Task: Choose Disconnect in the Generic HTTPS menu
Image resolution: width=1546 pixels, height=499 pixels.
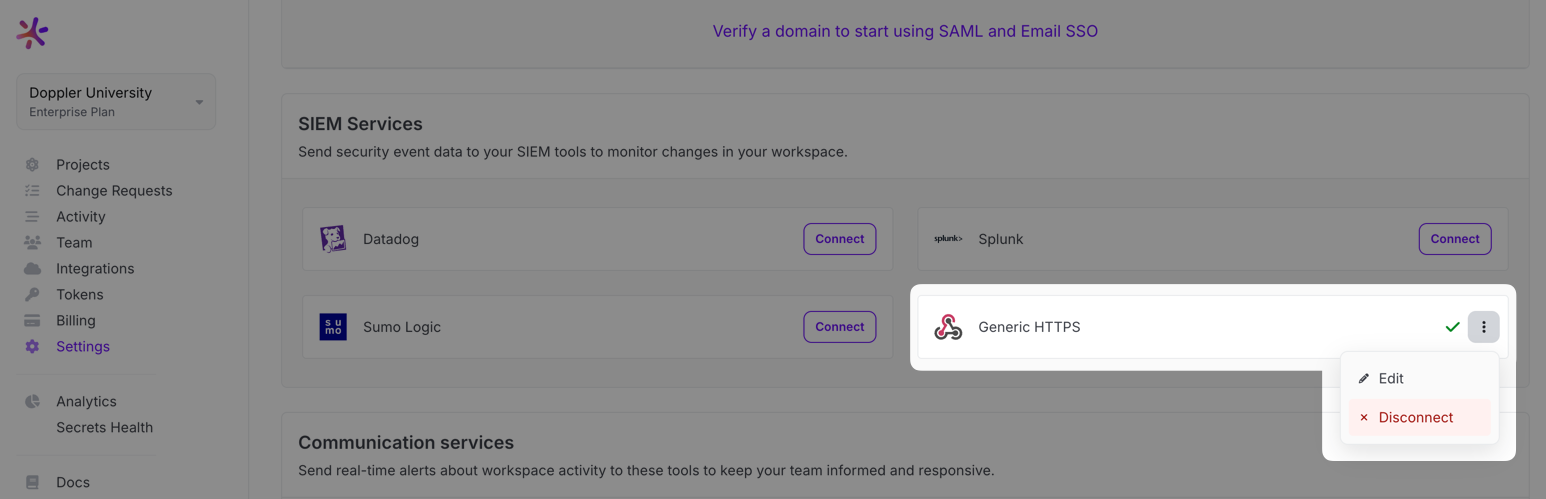Action: (1415, 418)
